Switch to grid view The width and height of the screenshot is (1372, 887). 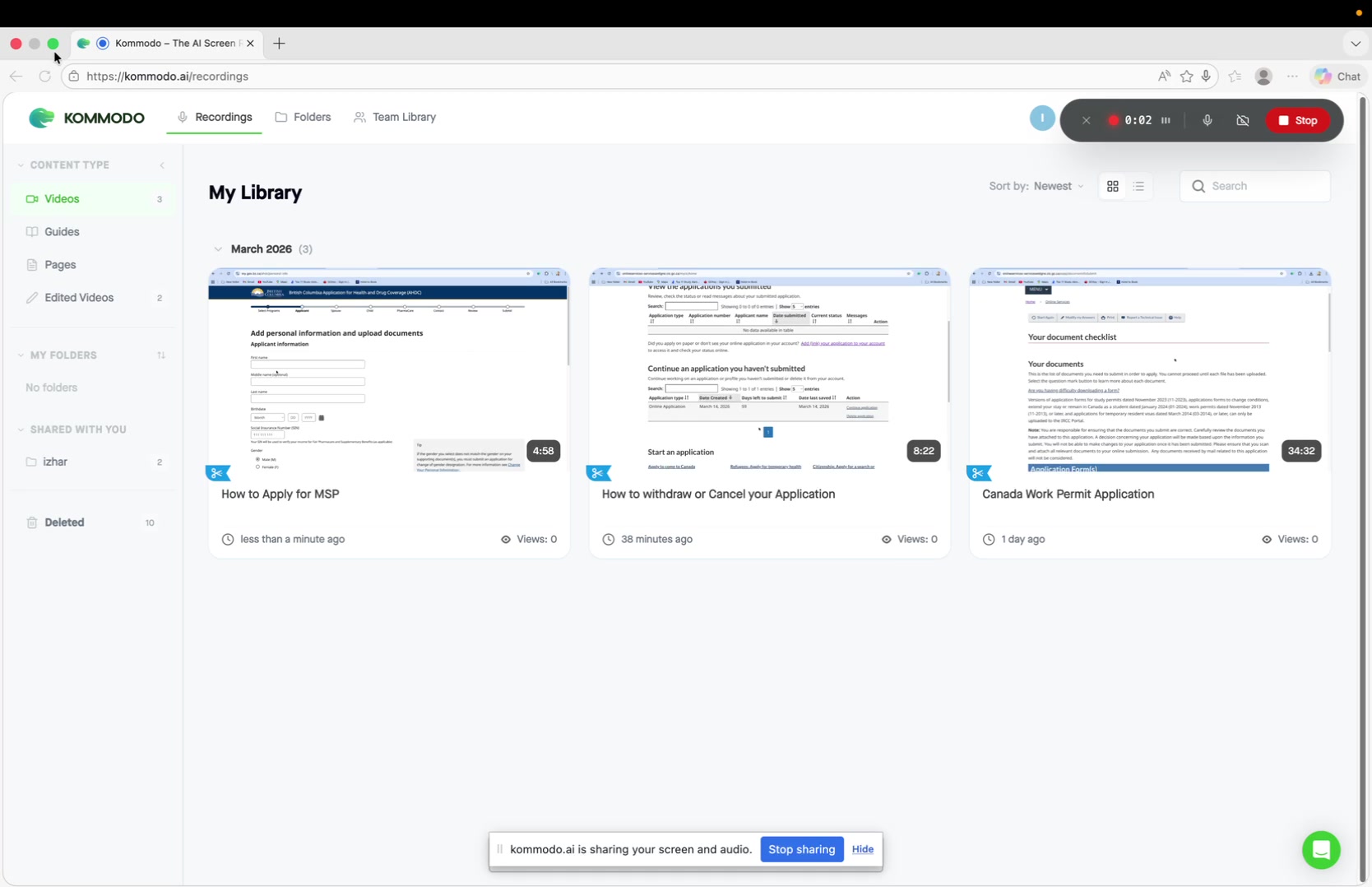1113,187
